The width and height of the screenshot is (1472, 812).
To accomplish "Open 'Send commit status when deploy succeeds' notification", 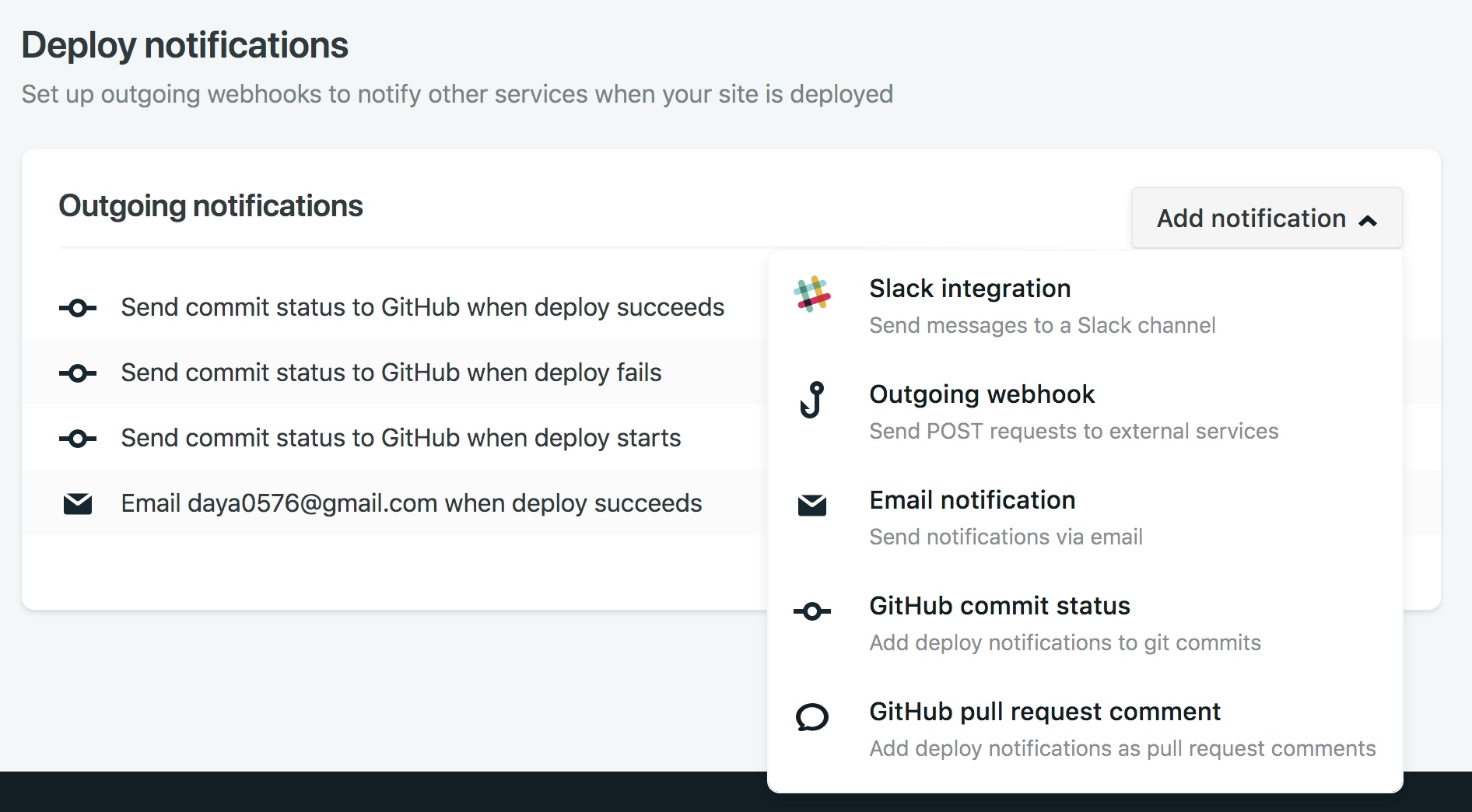I will 422,307.
